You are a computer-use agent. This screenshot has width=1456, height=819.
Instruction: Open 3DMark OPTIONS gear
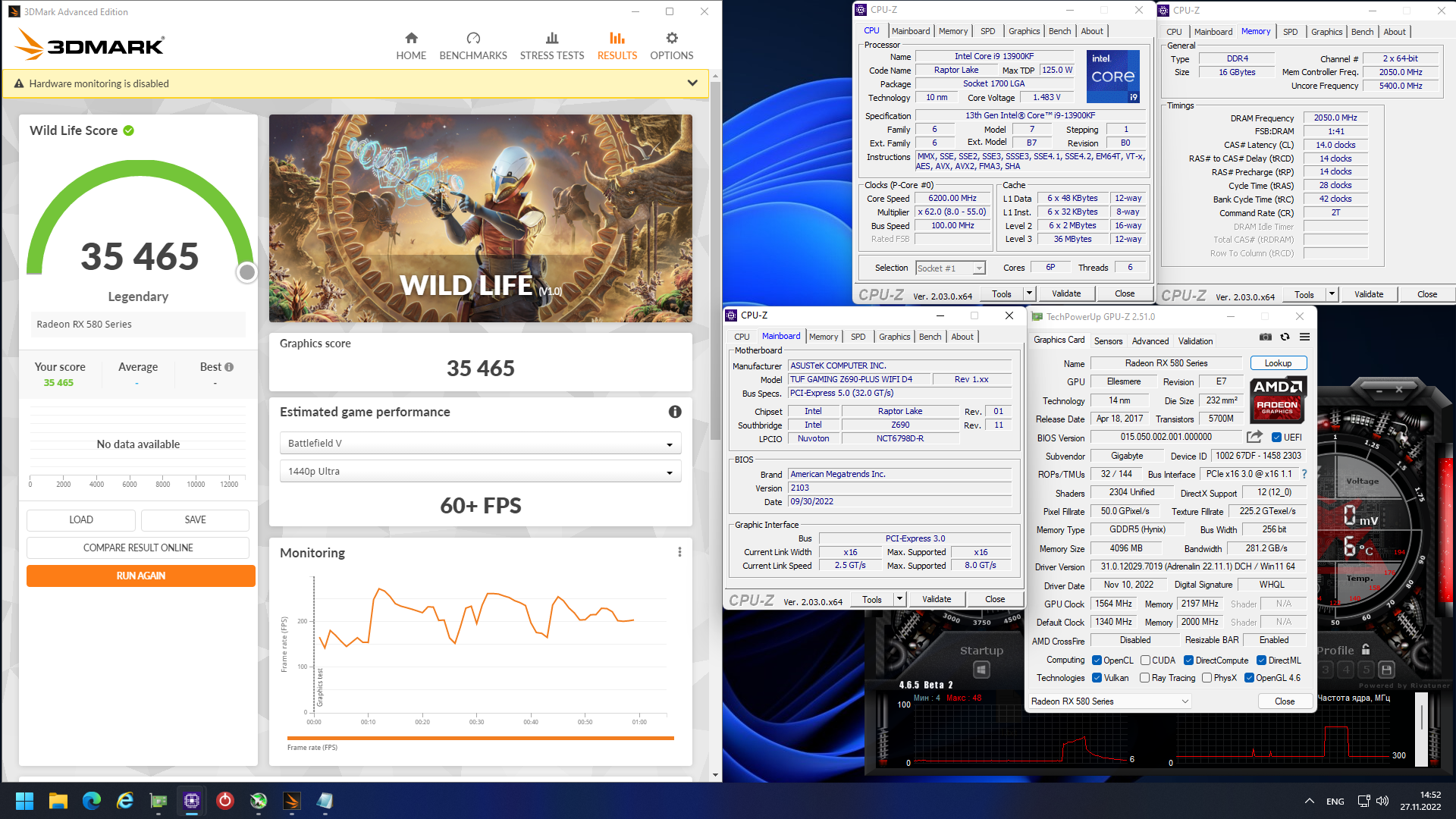pyautogui.click(x=672, y=45)
